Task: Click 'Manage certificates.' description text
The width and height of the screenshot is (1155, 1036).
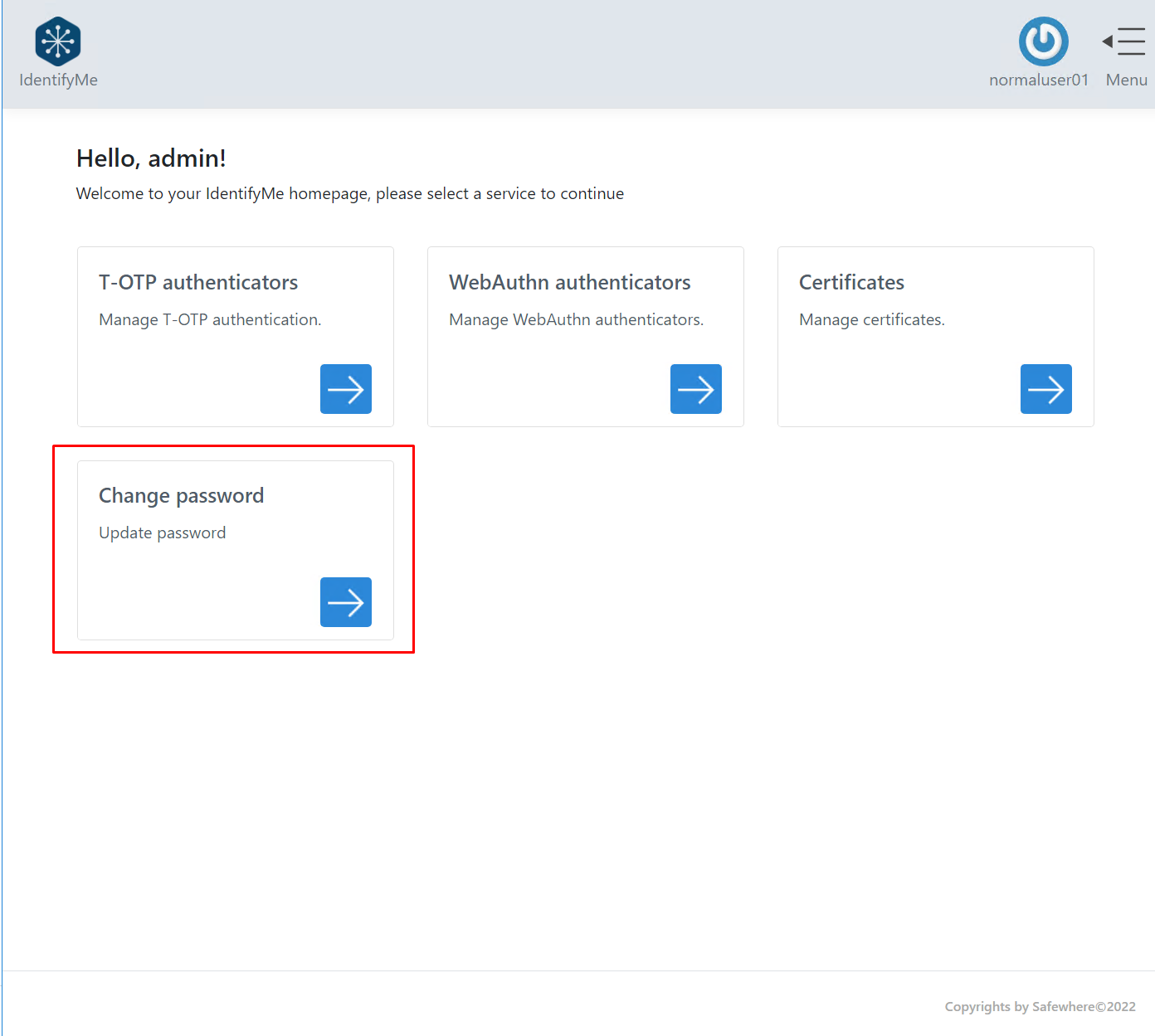Action: pos(871,320)
